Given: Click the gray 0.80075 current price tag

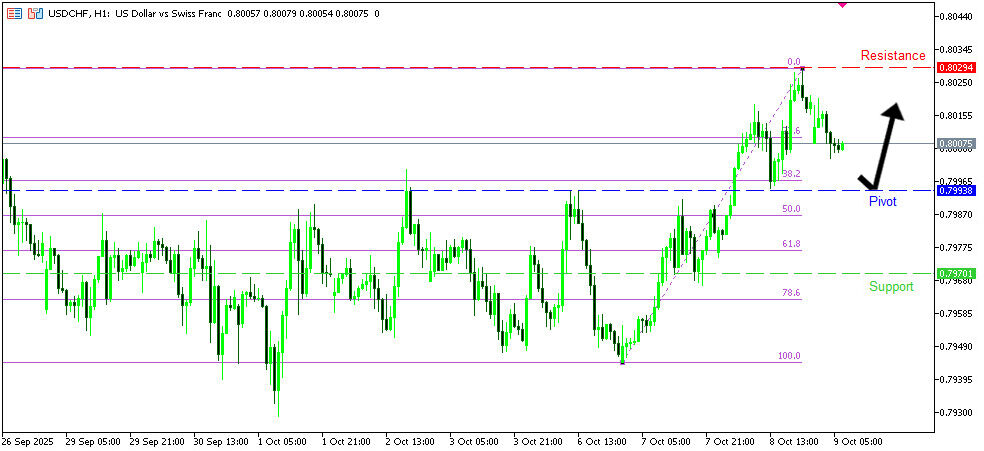Looking at the screenshot, I should tap(957, 144).
